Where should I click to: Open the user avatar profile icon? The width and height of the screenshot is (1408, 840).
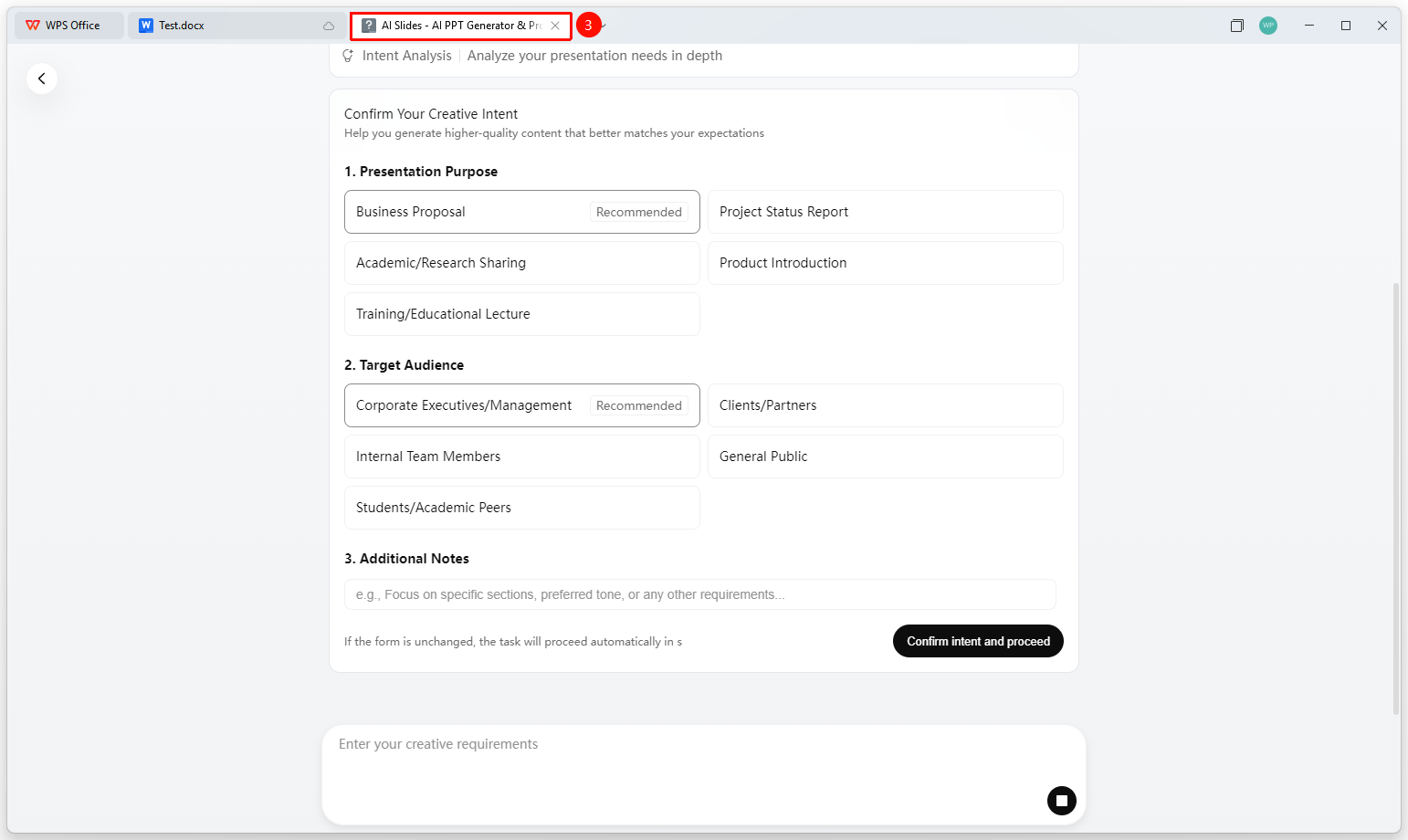coord(1267,26)
